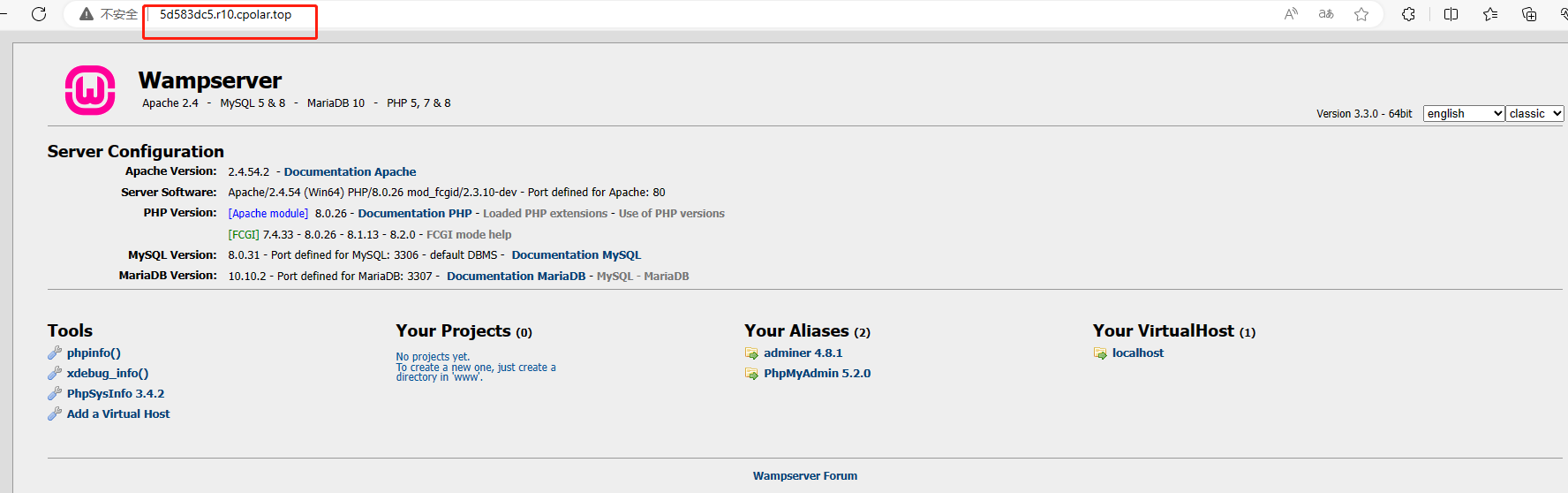Open phpinfo() tool link
Screen dimensions: 1568x493
tap(94, 353)
